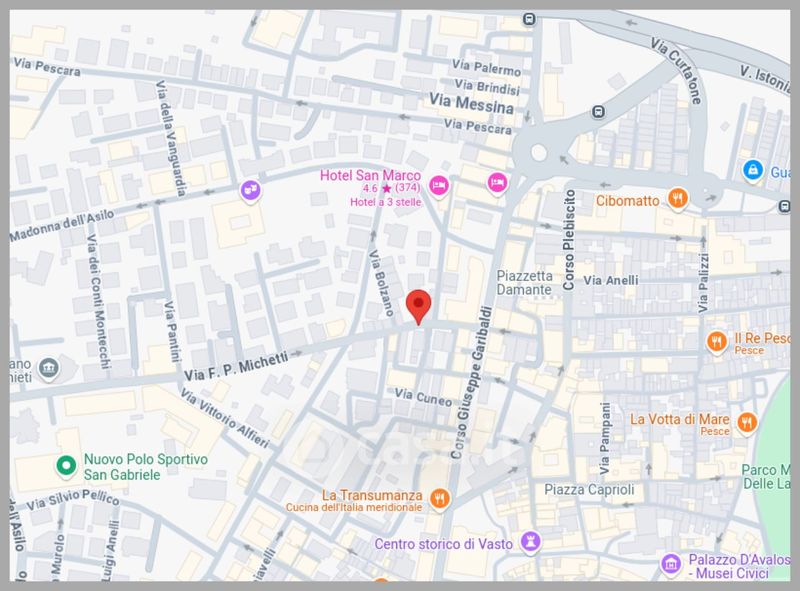
Task: Click Via Pescara label at the top left
Action: 47,67
